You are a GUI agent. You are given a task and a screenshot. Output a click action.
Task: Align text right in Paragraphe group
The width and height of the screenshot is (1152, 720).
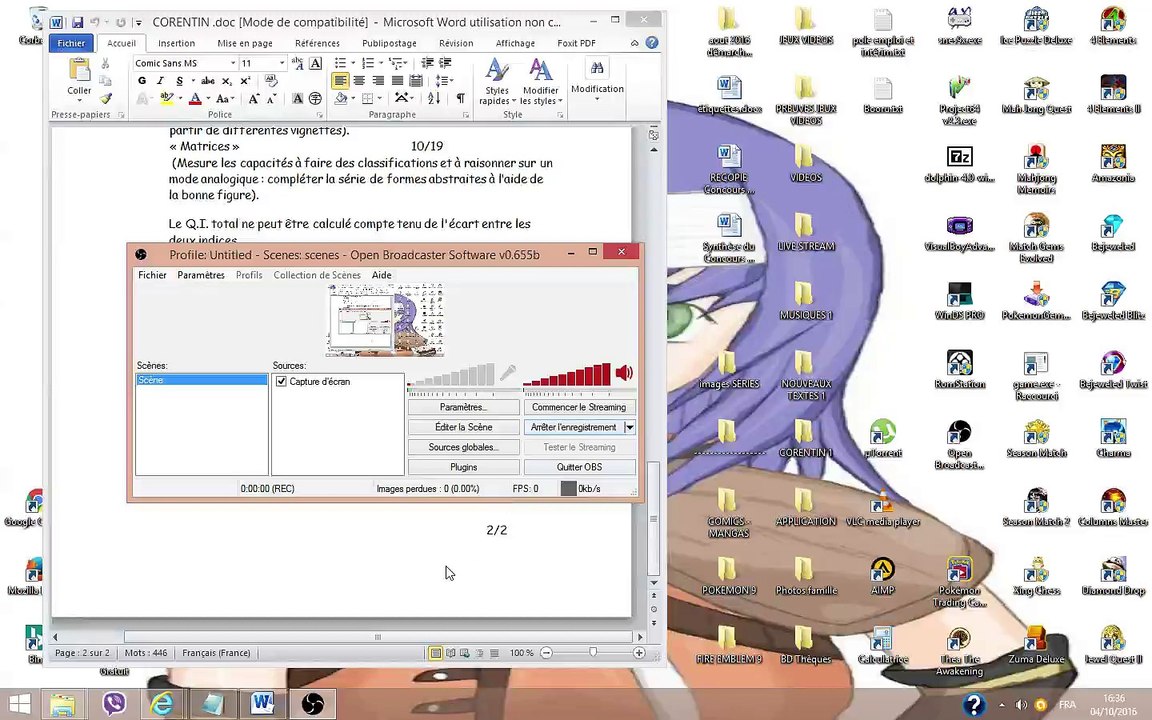[x=378, y=81]
